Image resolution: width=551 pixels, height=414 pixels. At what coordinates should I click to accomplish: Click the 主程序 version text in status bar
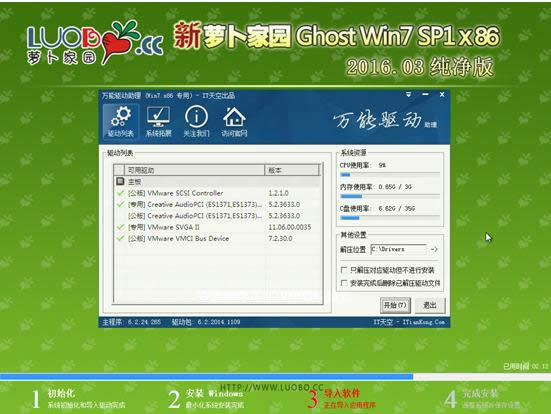(132, 322)
